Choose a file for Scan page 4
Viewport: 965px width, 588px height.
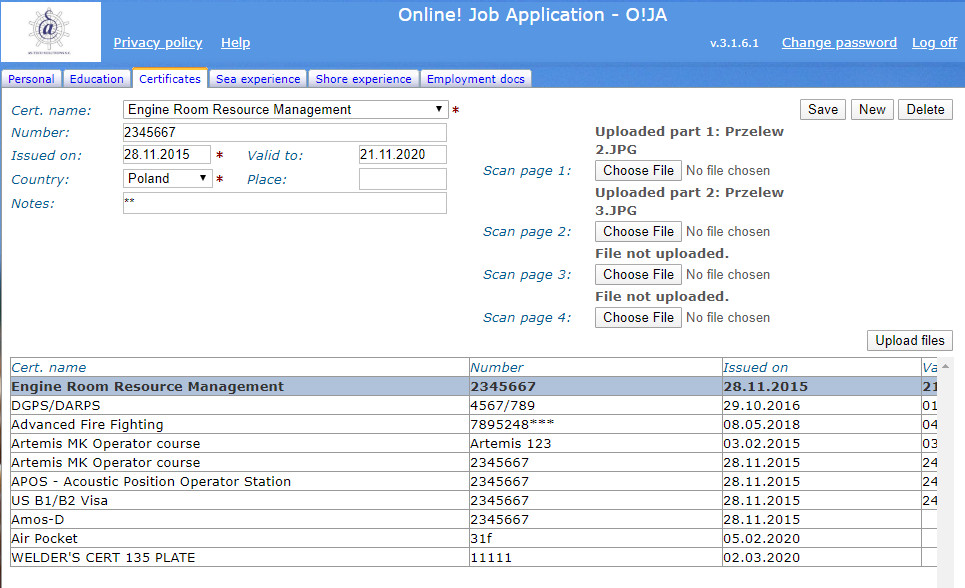638,318
